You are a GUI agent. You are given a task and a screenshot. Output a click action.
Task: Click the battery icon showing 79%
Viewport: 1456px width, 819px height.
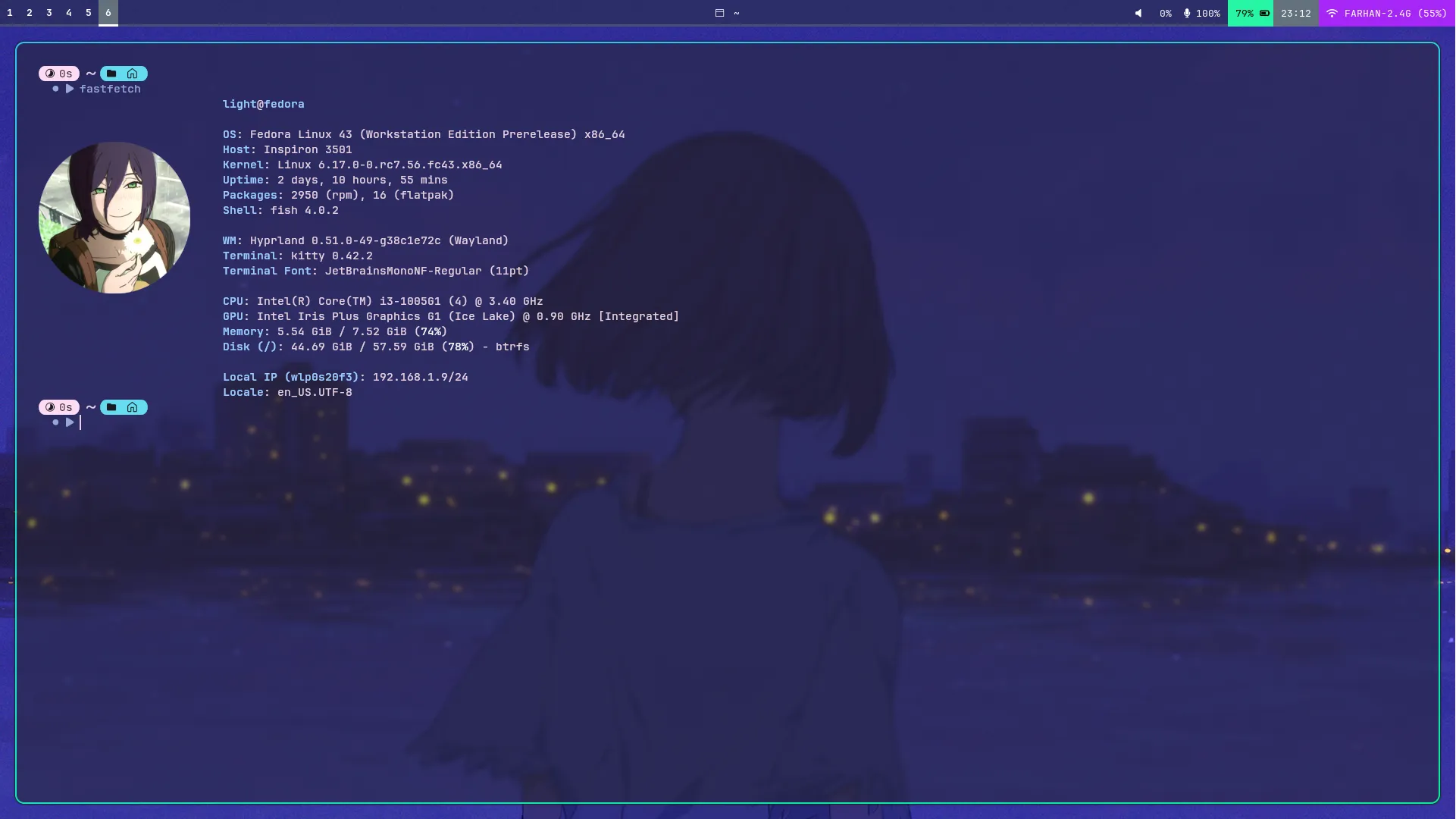(1264, 13)
